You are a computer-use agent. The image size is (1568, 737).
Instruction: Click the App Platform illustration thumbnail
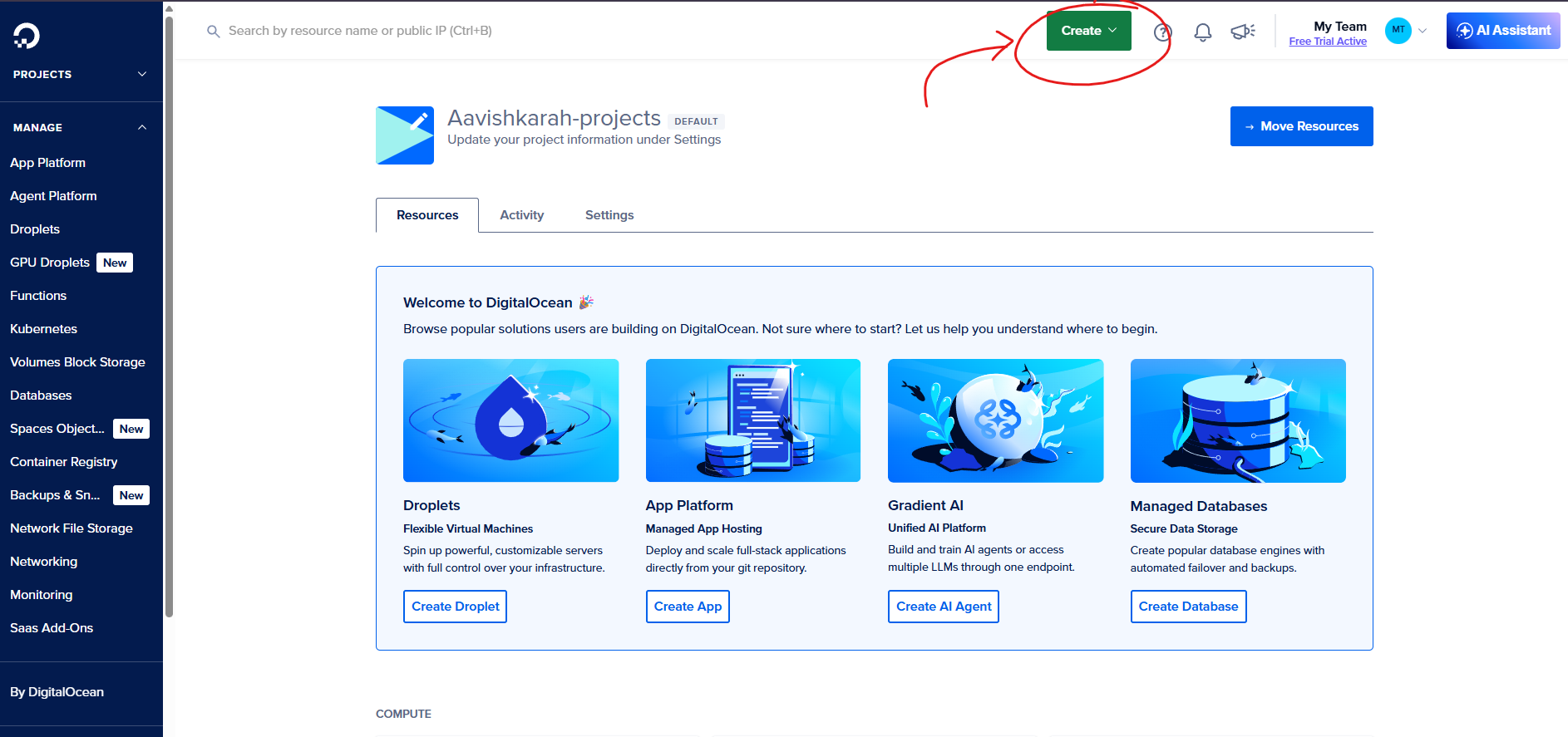click(x=753, y=420)
